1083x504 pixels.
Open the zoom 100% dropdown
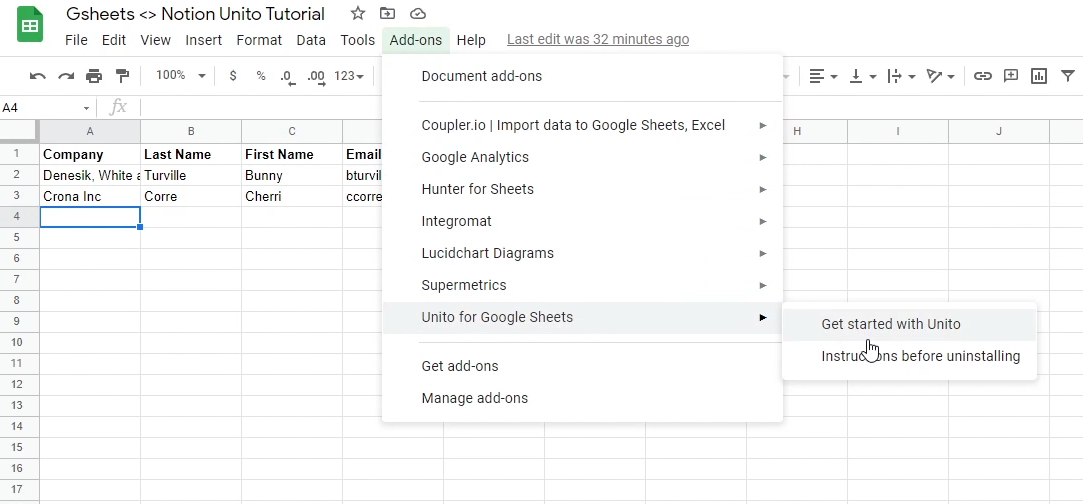tap(180, 75)
